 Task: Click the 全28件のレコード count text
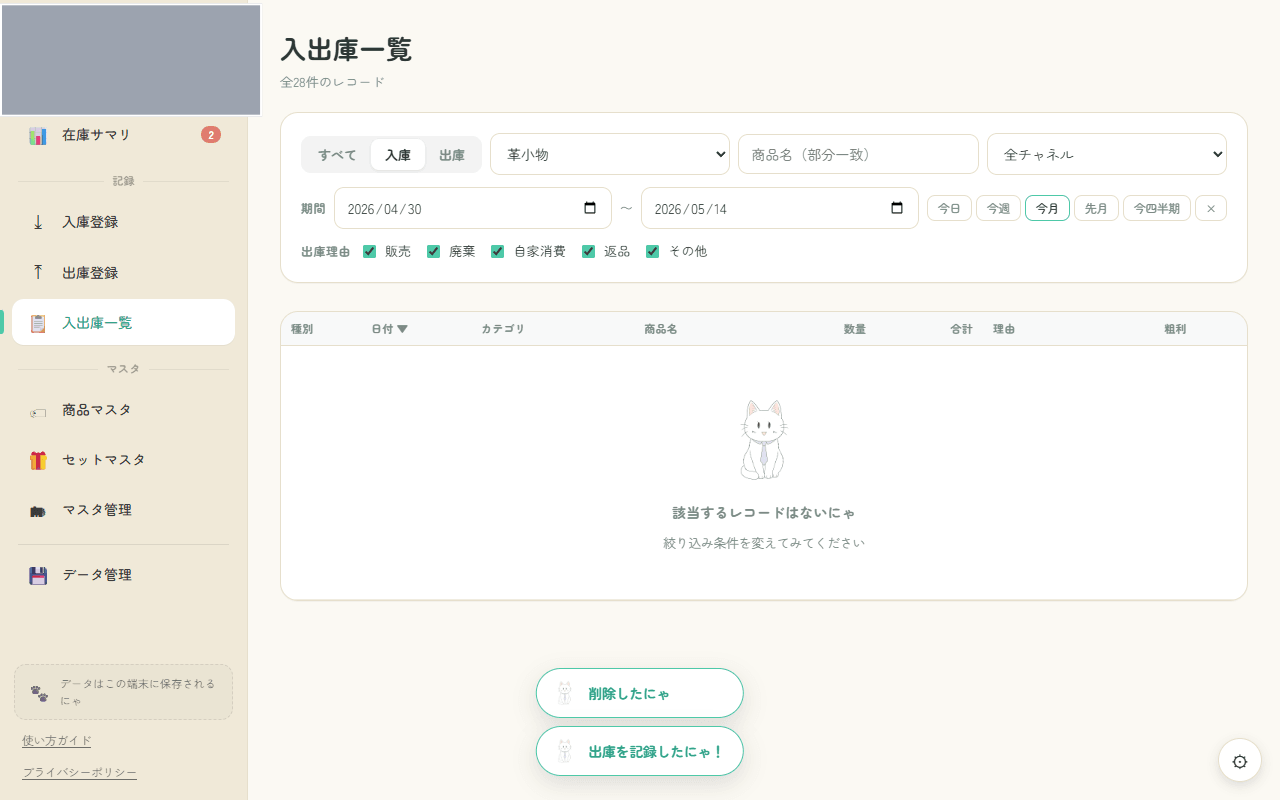pyautogui.click(x=333, y=82)
